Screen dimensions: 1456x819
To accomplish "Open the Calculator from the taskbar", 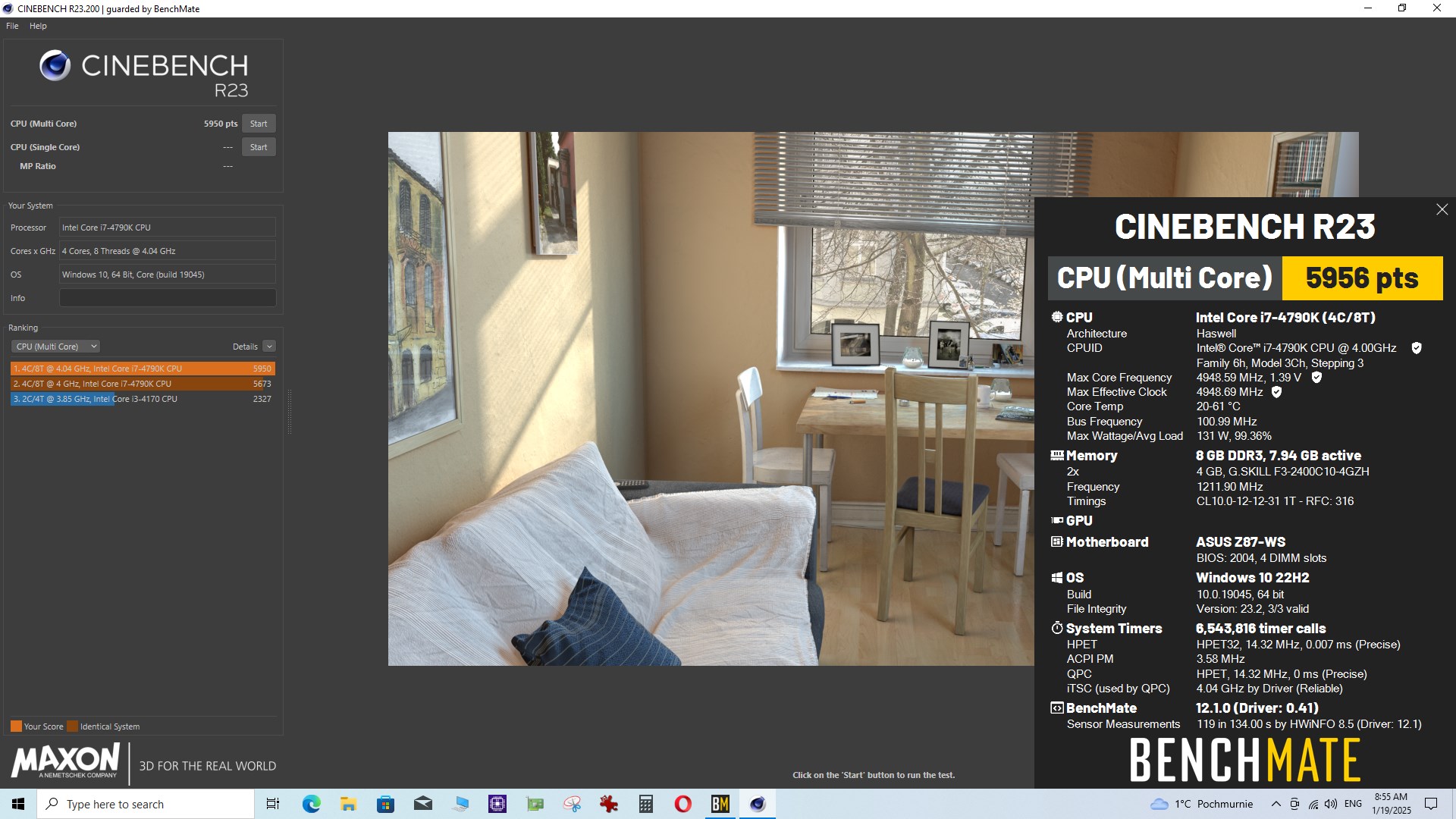I will (x=646, y=804).
